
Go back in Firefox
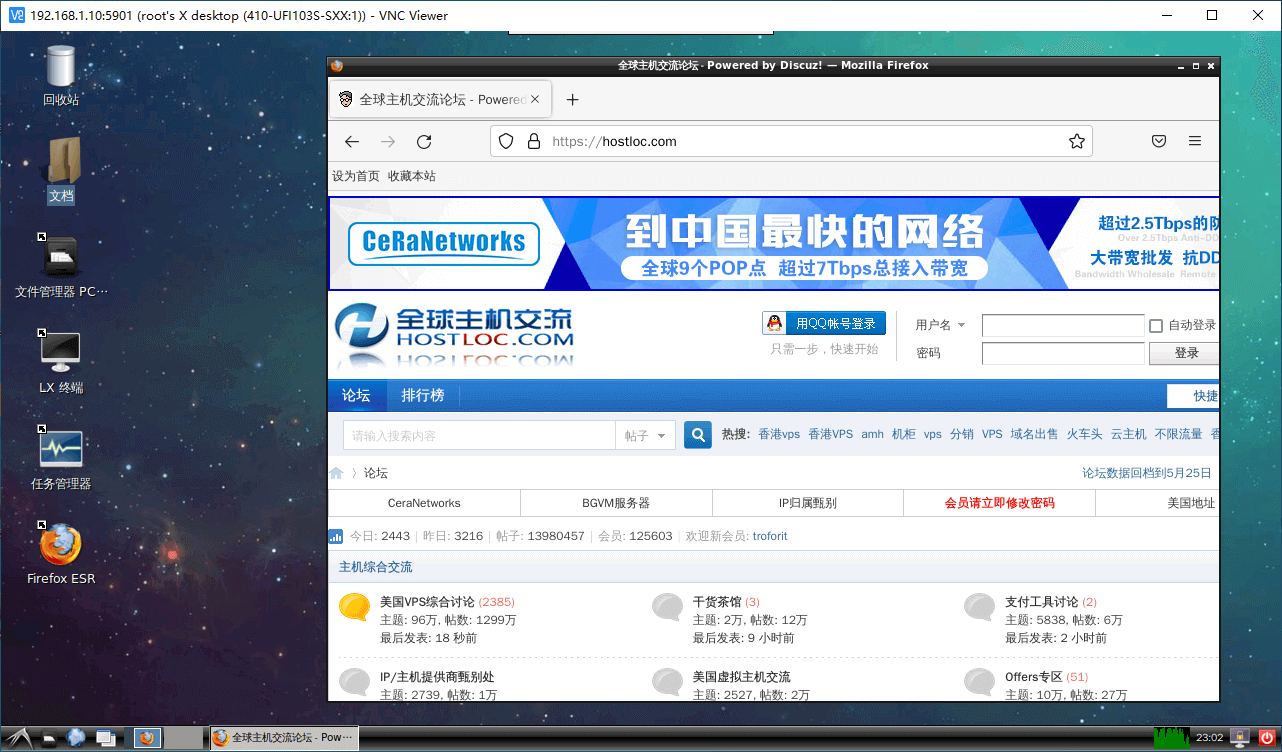coord(352,142)
